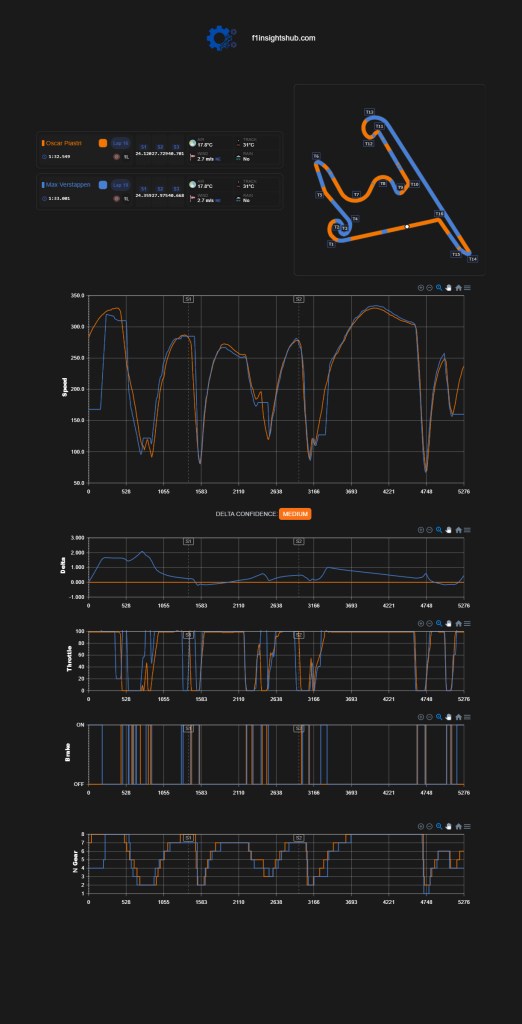This screenshot has width=522, height=1024.
Task: Open the Speed chart hamburger export menu
Action: pos(467,287)
